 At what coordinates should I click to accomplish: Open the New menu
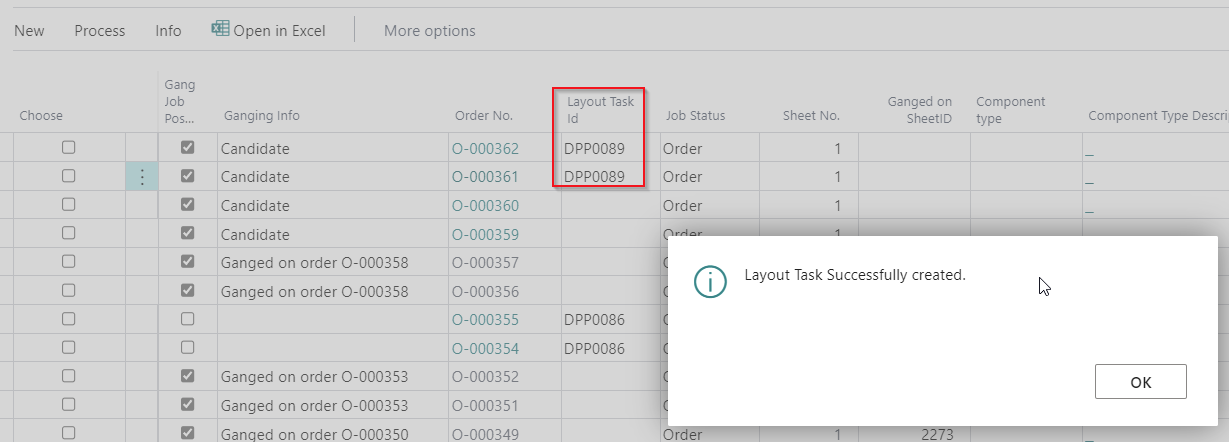[29, 31]
